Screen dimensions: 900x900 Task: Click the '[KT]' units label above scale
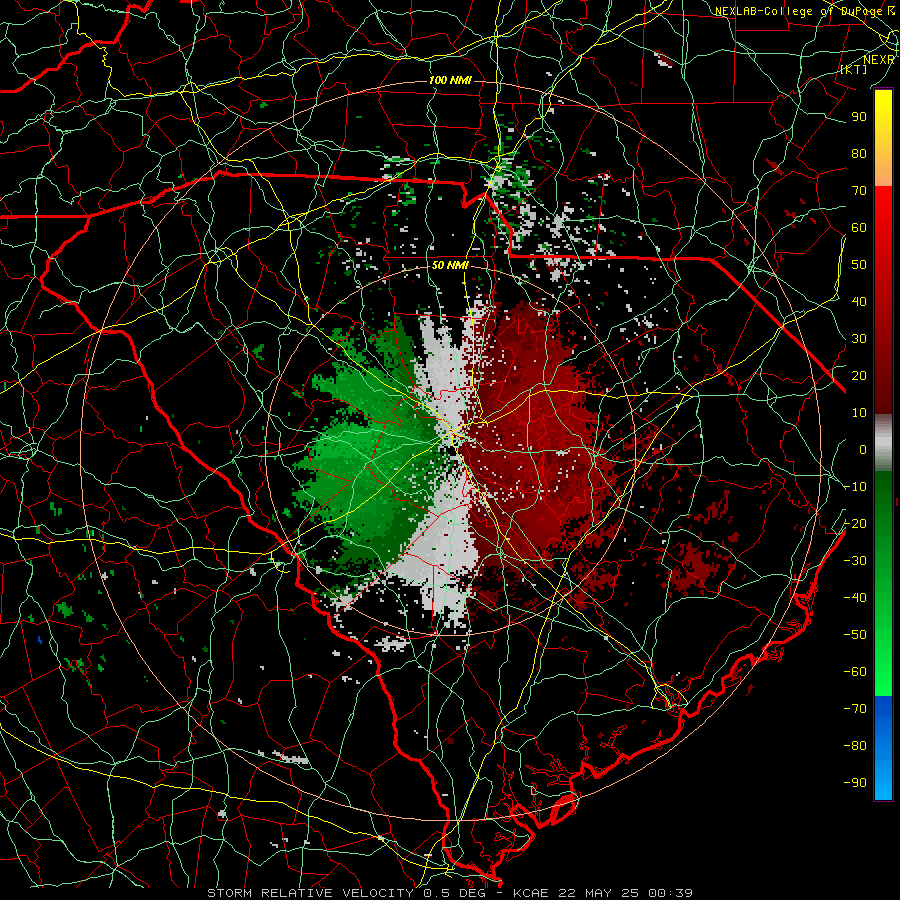coord(854,69)
